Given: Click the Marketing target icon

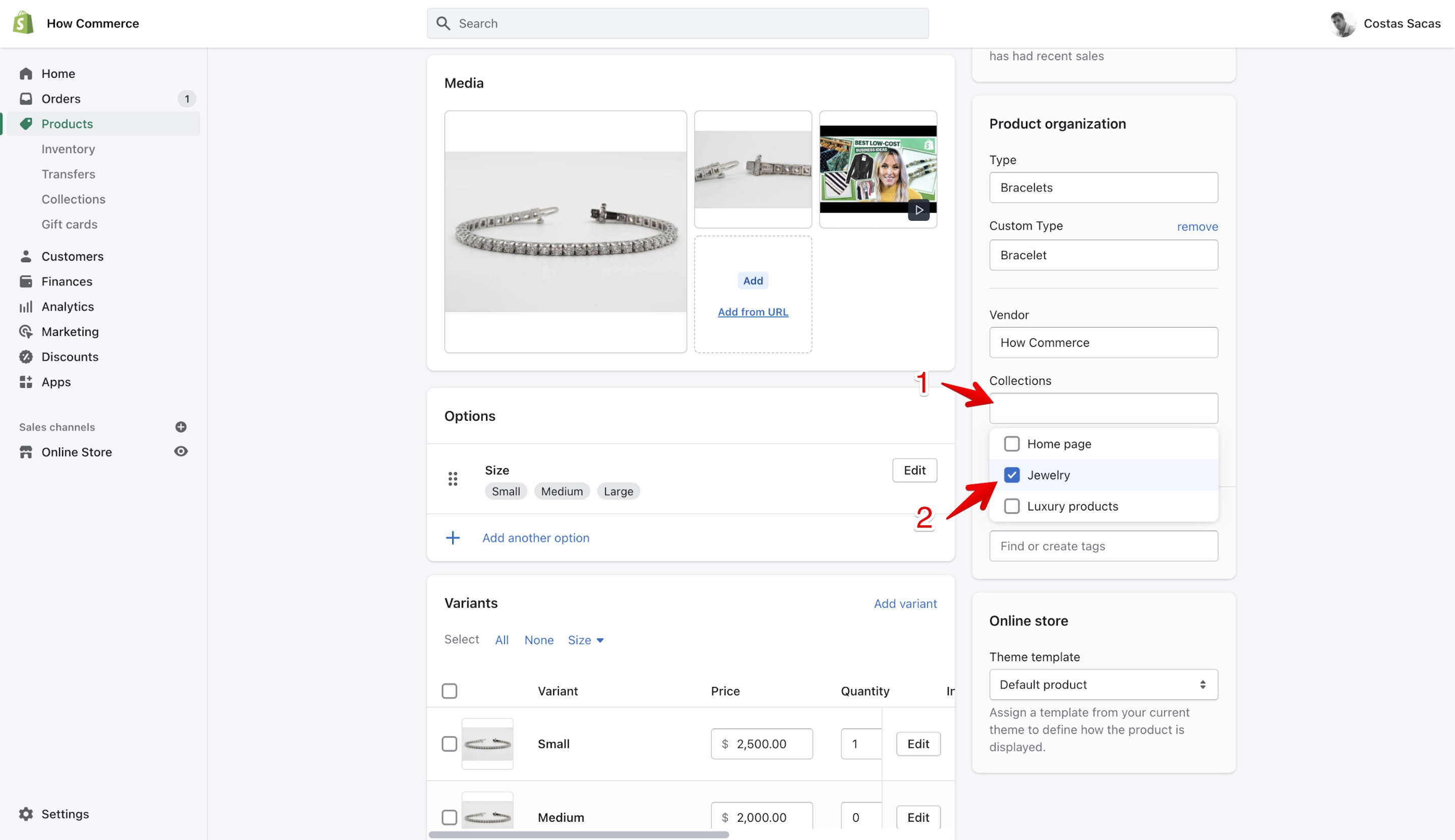Looking at the screenshot, I should [26, 332].
